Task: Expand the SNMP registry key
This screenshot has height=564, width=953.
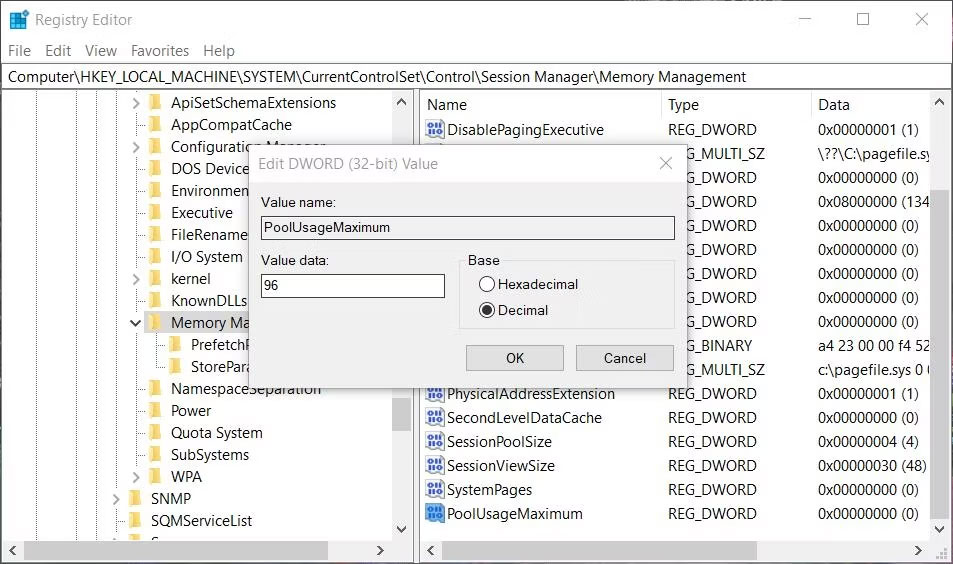Action: [x=115, y=499]
